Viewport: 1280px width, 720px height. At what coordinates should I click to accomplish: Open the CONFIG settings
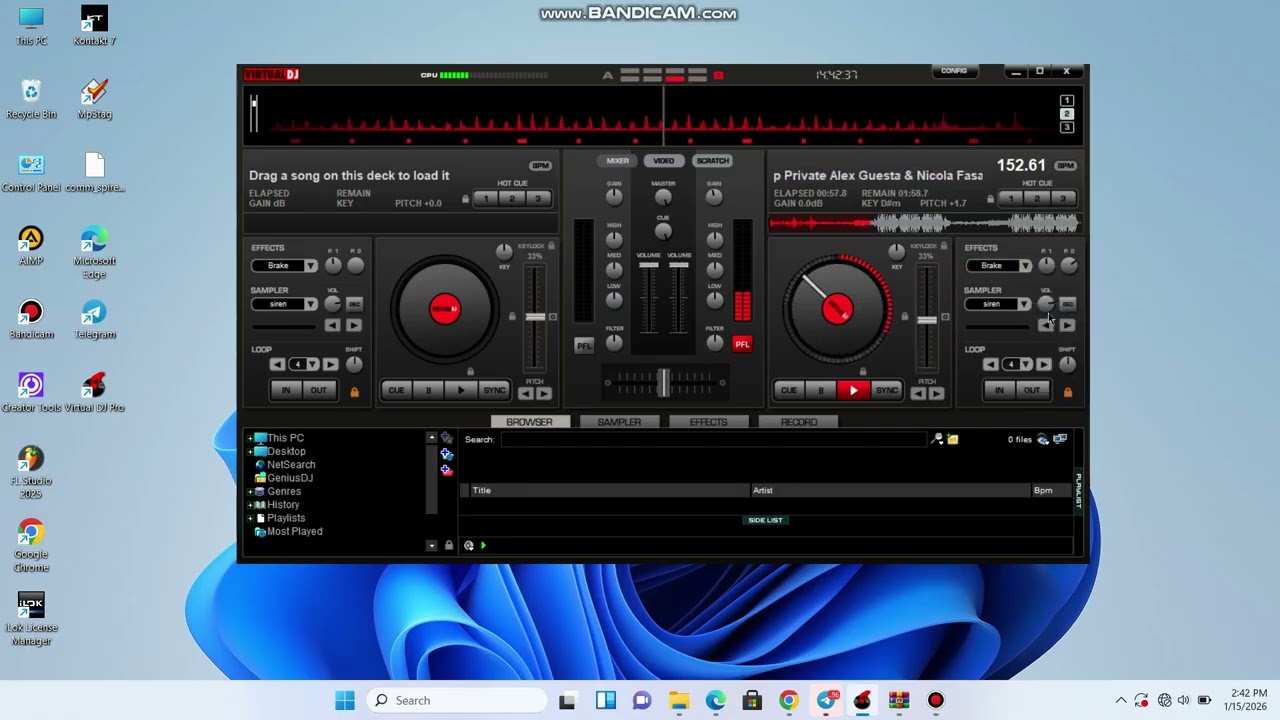[x=954, y=71]
